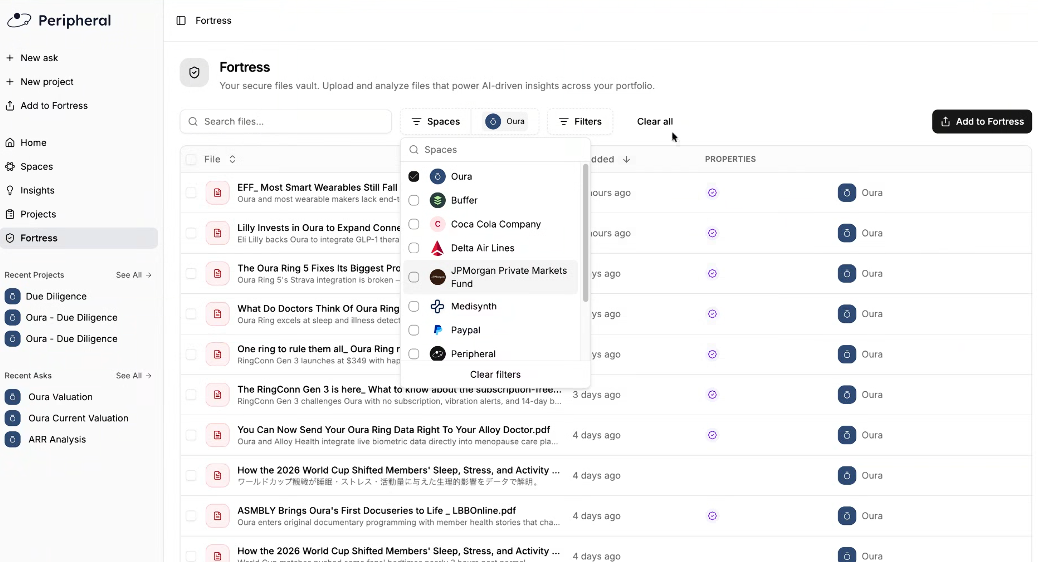
Task: Click the PDF icon for ASMBLY Brings Oura's First Docuseries
Action: (x=217, y=516)
